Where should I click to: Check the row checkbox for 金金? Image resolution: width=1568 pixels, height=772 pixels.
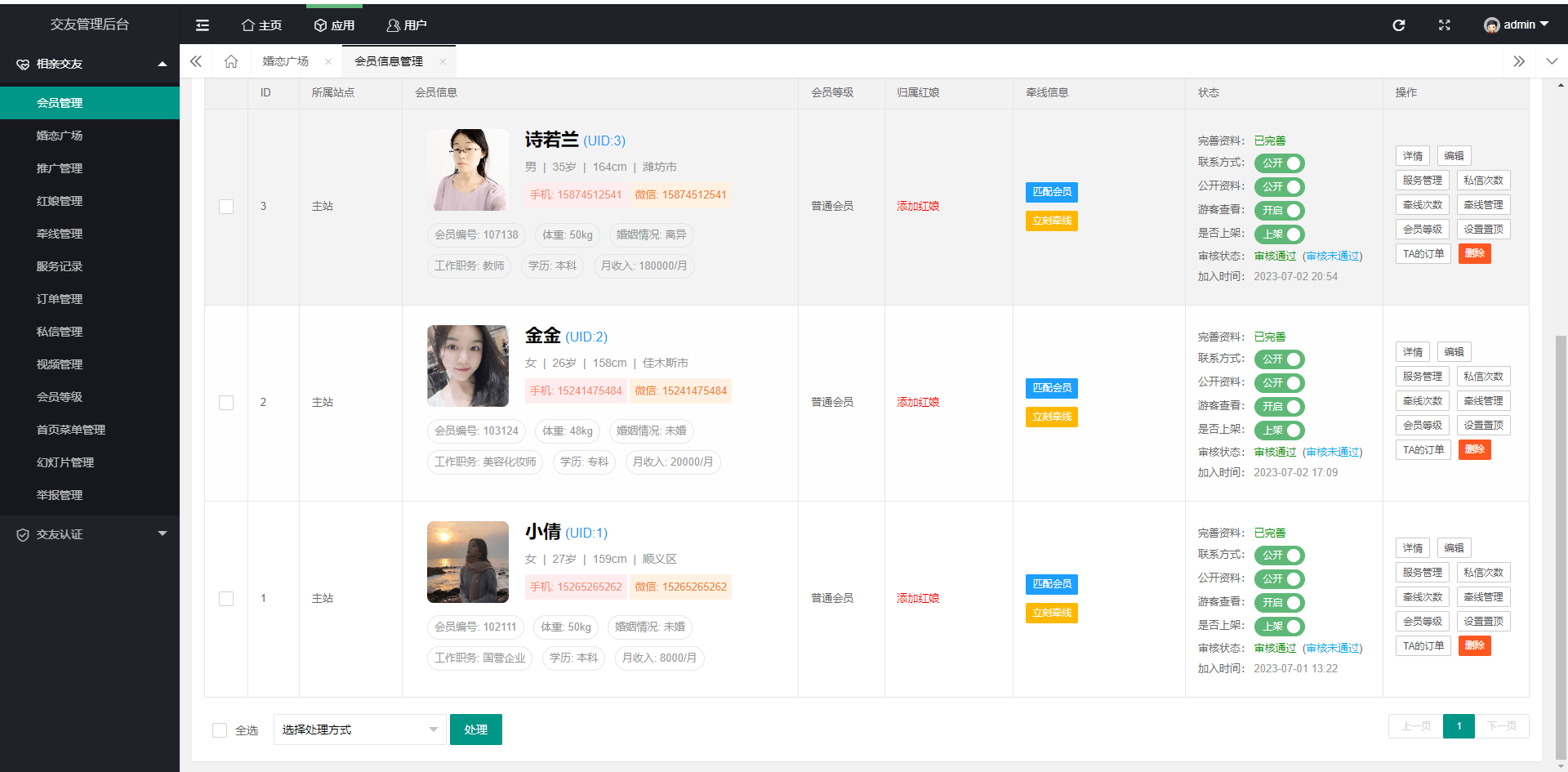226,403
